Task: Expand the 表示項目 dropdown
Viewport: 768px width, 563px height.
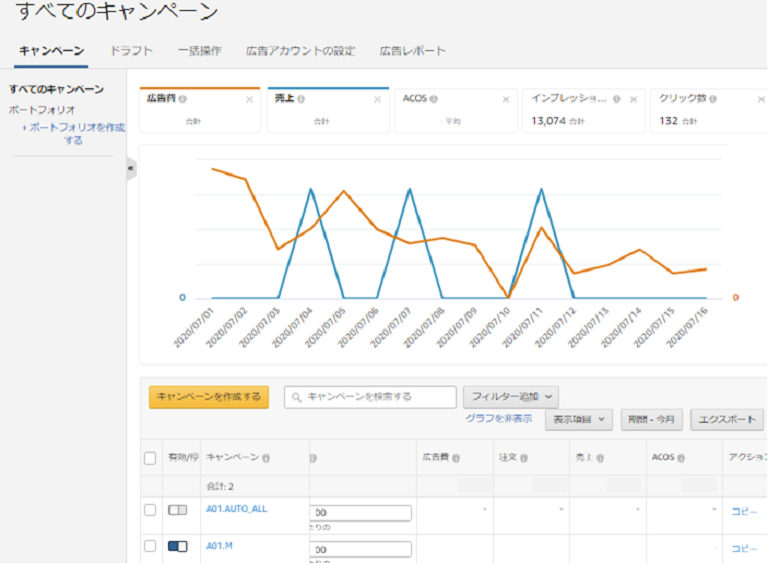Action: point(578,420)
